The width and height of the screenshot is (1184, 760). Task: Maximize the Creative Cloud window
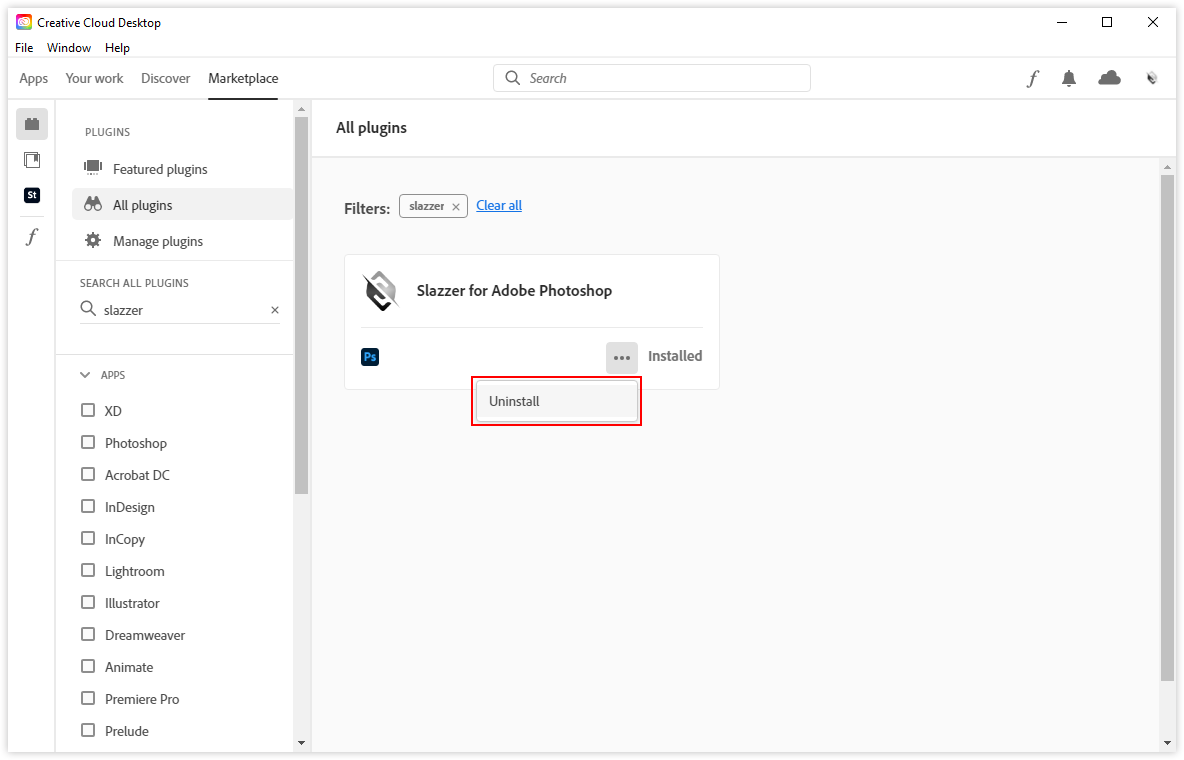pos(1107,23)
